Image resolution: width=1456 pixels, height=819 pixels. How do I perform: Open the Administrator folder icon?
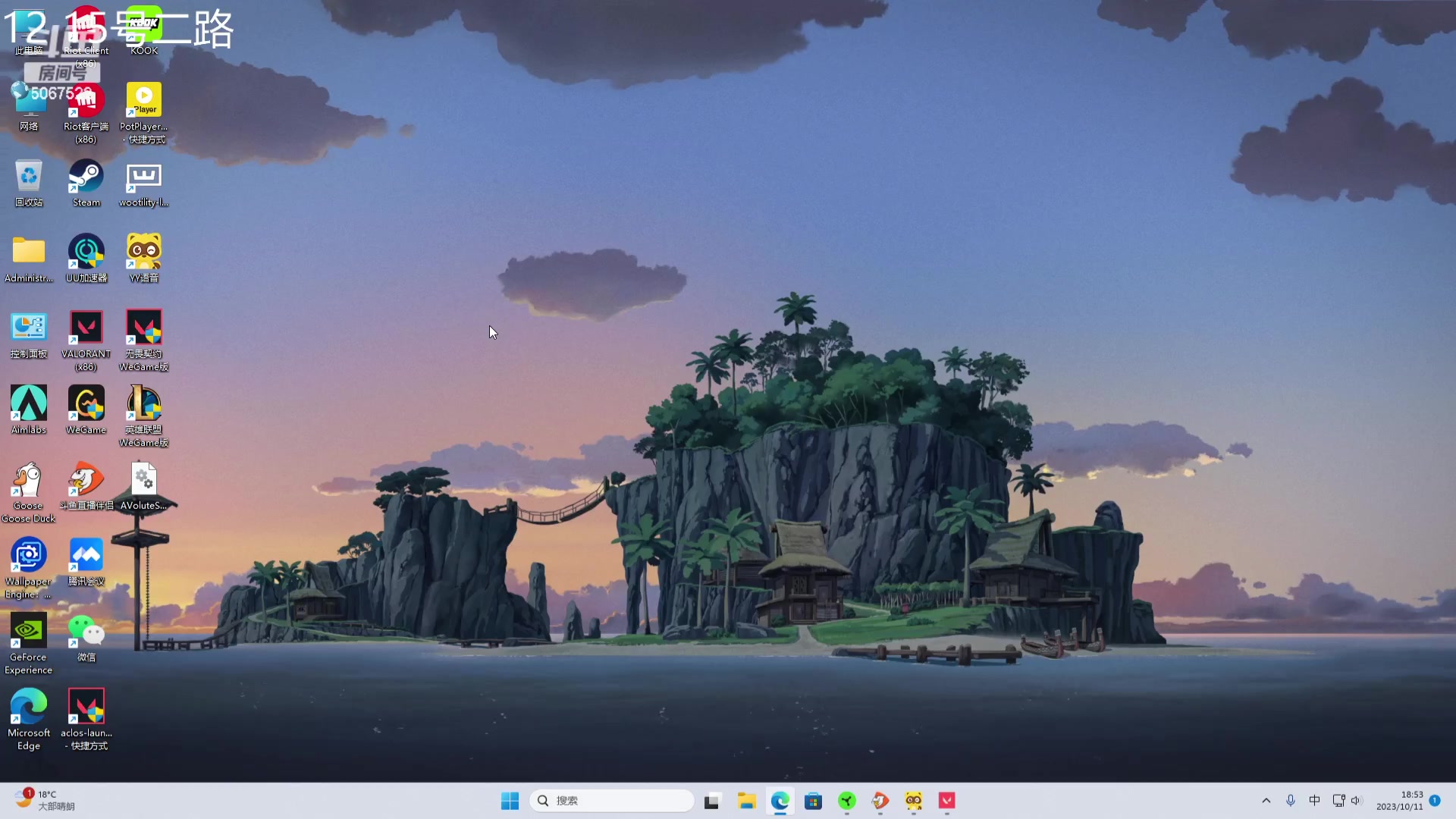pyautogui.click(x=29, y=258)
